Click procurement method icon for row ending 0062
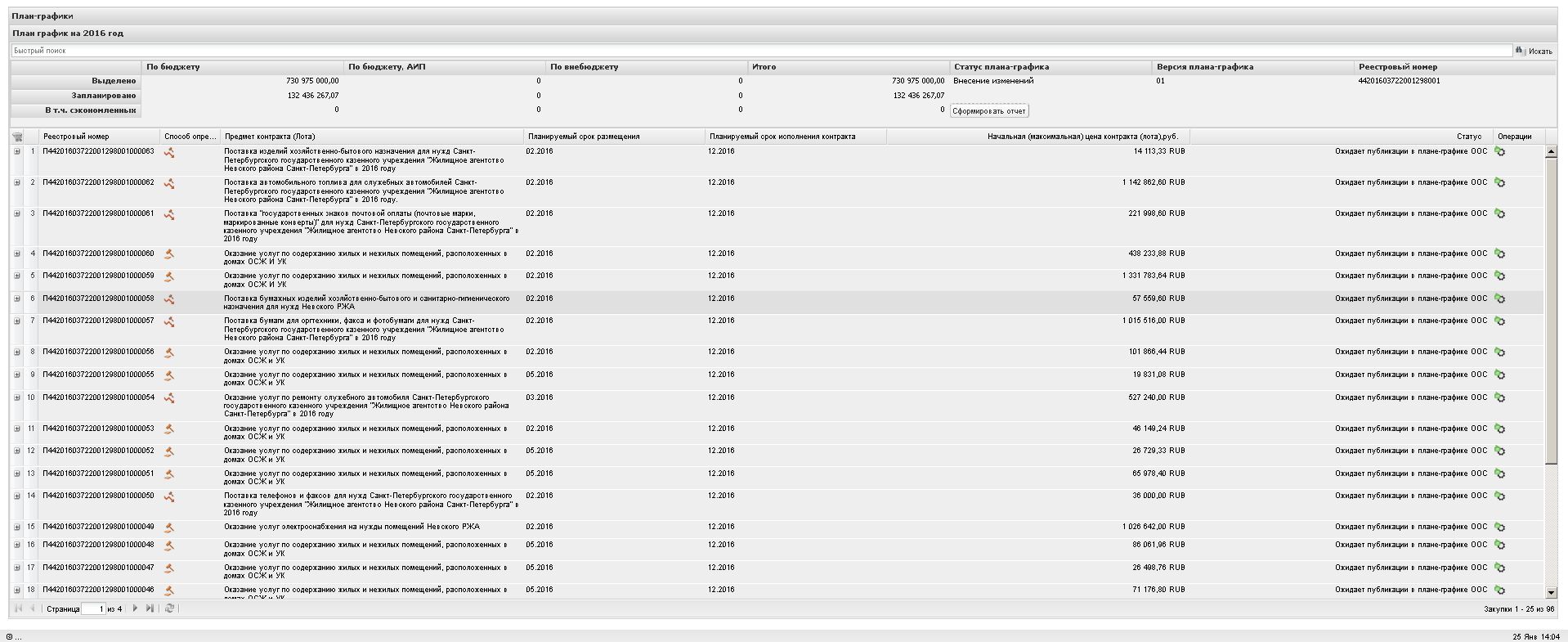Viewport: 1568px width, 642px height. pyautogui.click(x=169, y=183)
